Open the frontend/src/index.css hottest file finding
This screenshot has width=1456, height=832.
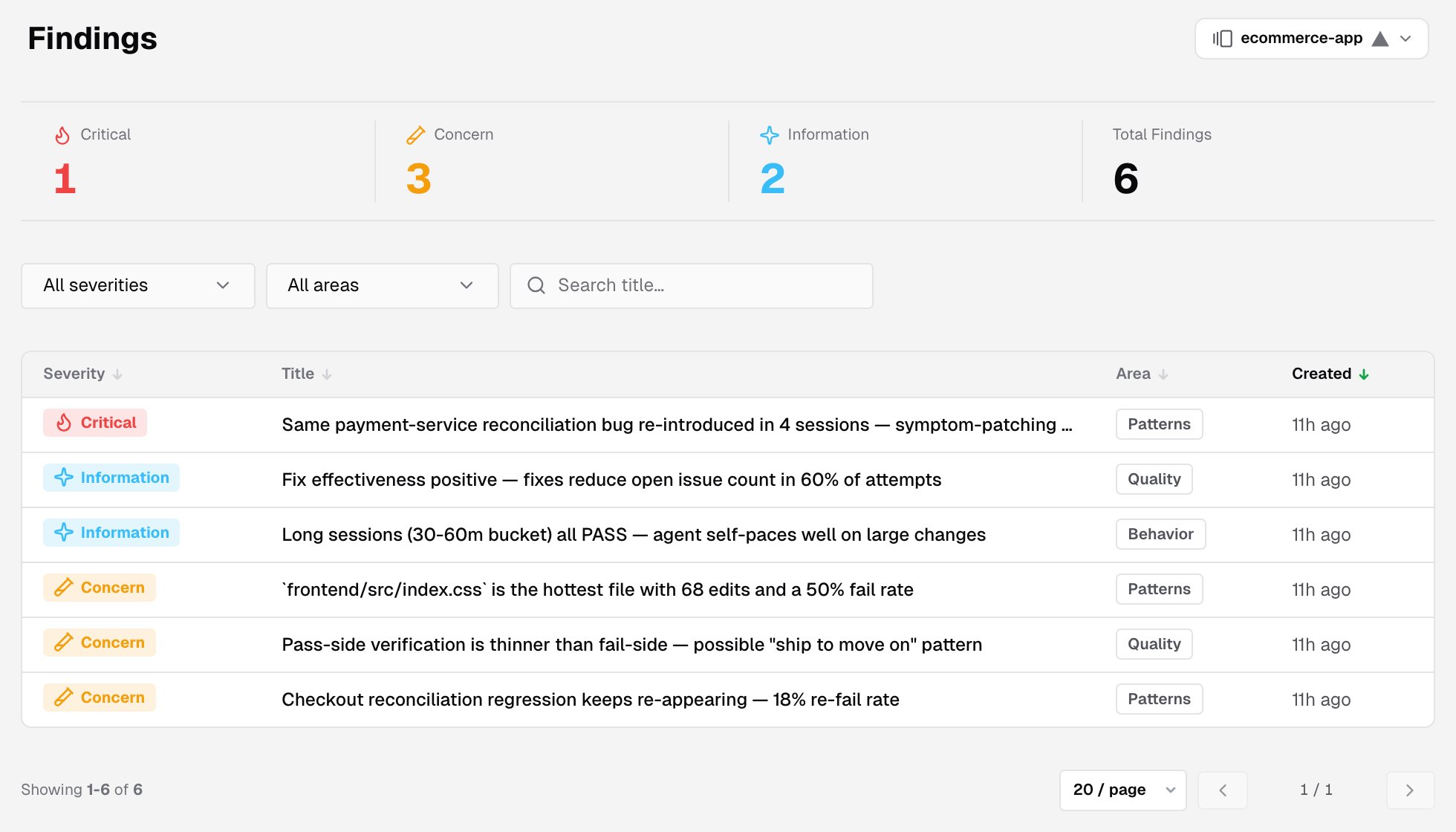coord(597,590)
